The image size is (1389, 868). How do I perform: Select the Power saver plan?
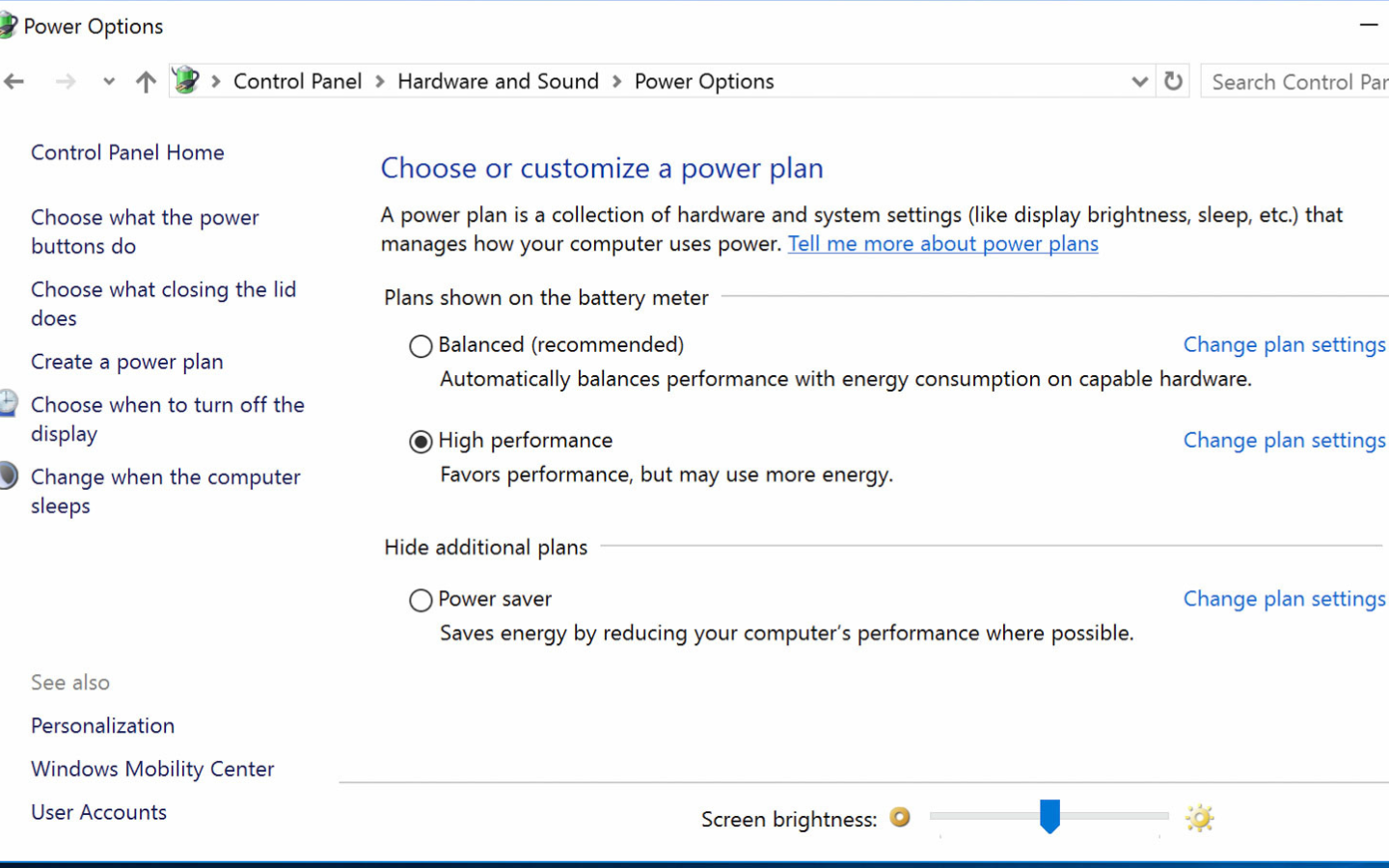[421, 601]
